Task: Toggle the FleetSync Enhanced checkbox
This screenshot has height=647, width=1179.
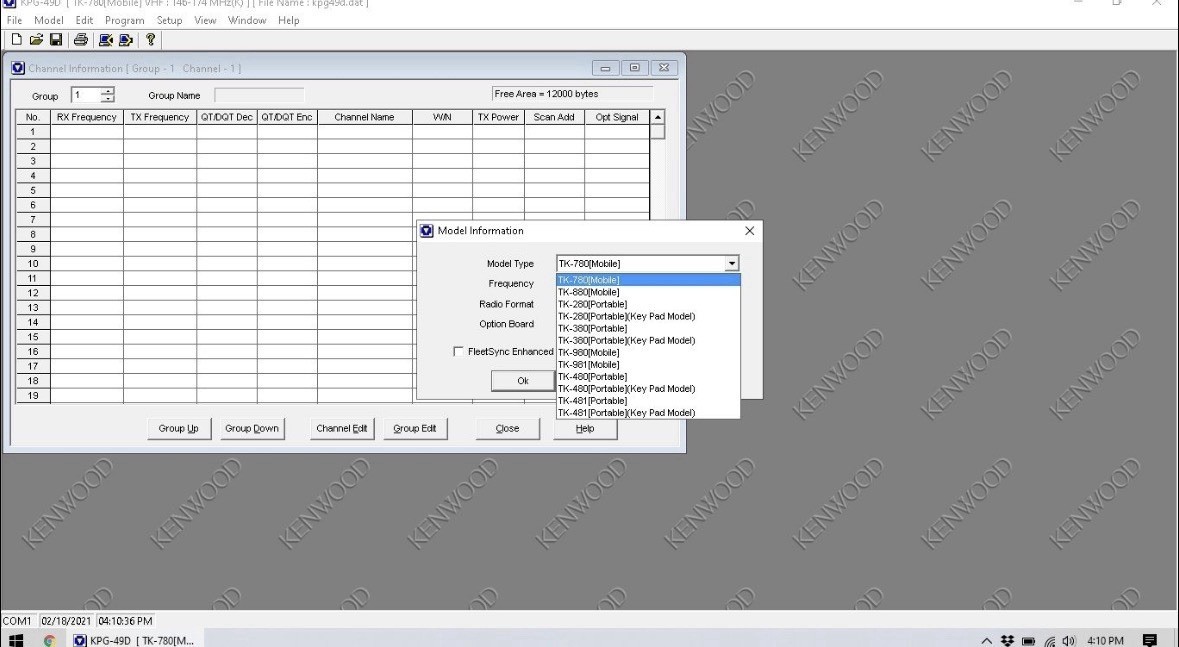Action: (458, 351)
